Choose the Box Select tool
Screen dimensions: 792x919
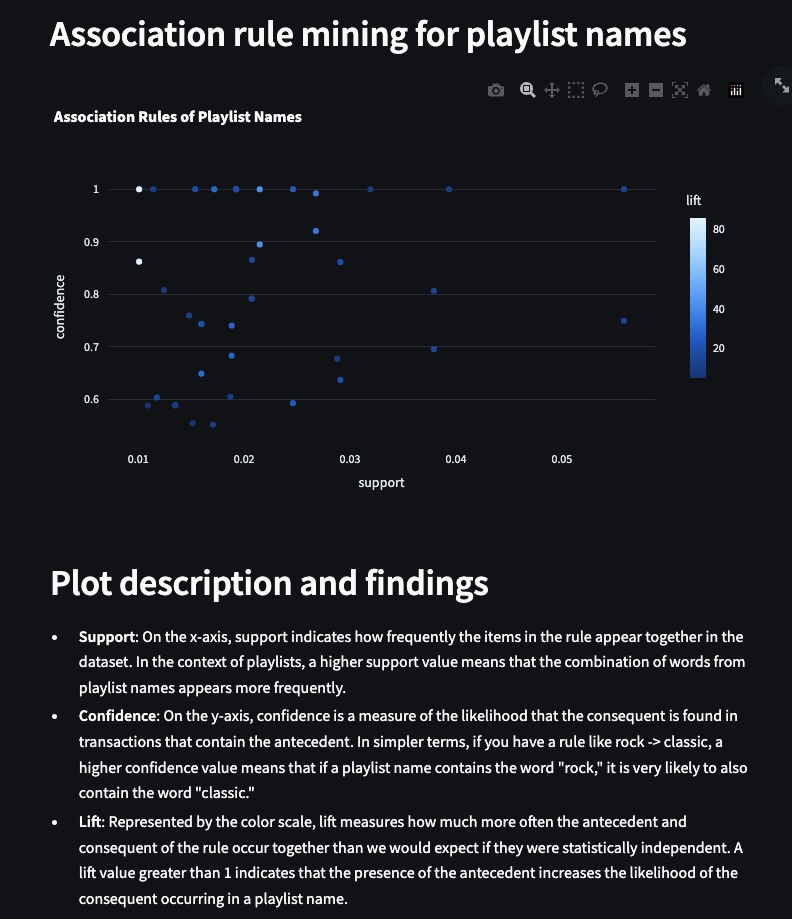click(x=575, y=91)
